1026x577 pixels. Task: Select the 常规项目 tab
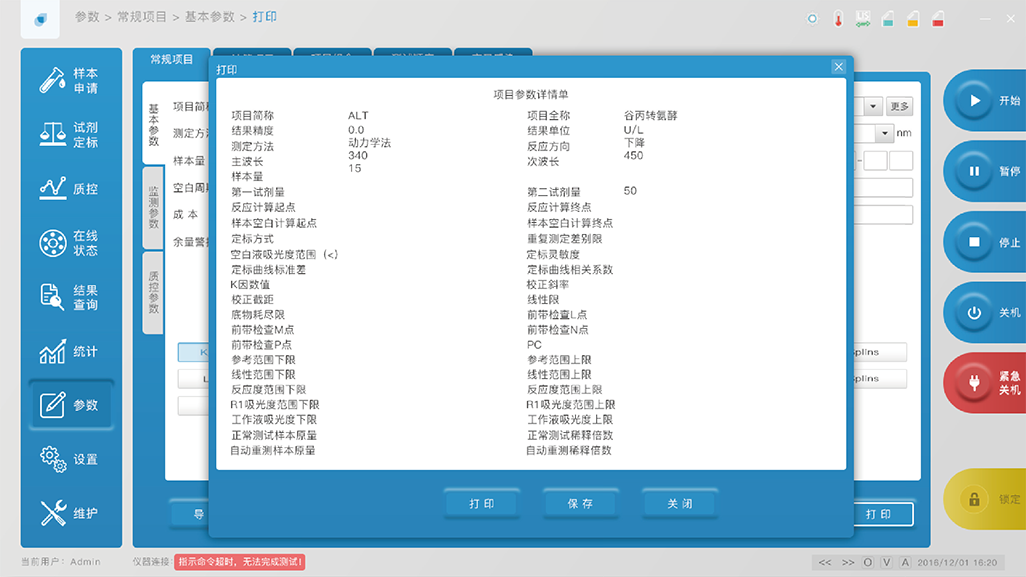[171, 60]
